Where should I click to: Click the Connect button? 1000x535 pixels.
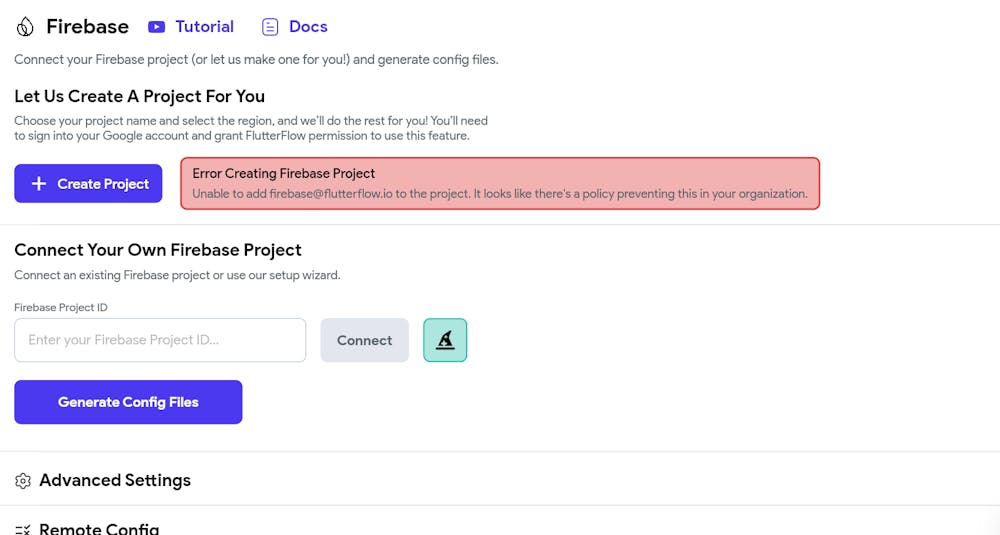pyautogui.click(x=364, y=340)
